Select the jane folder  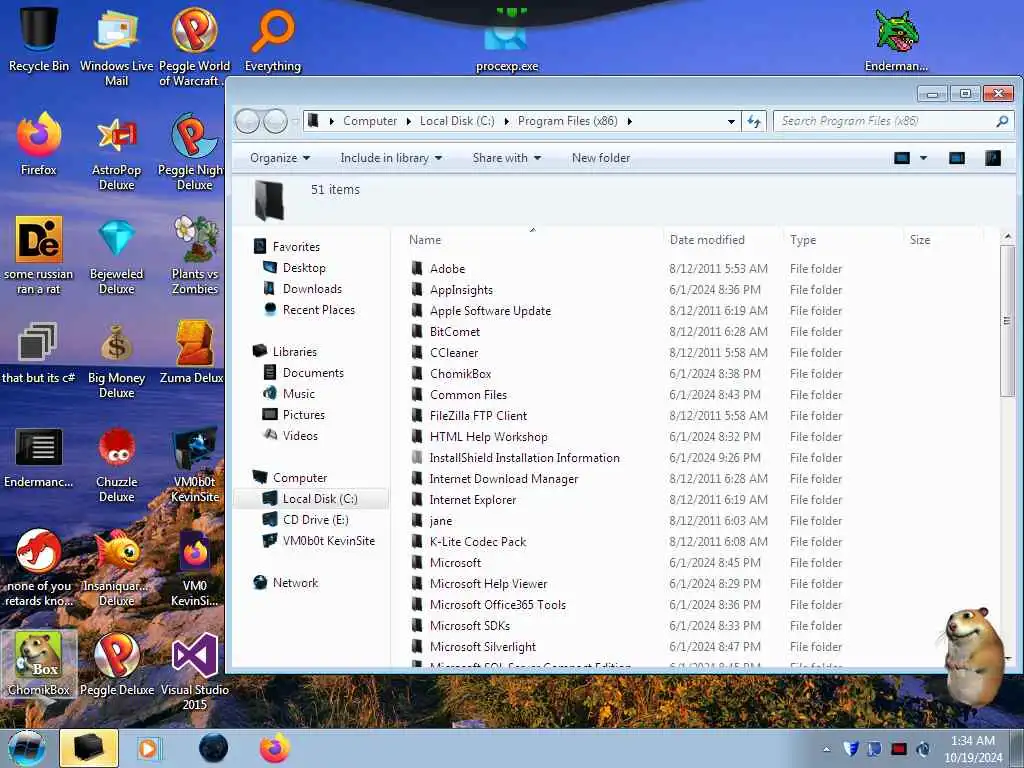click(x=441, y=520)
